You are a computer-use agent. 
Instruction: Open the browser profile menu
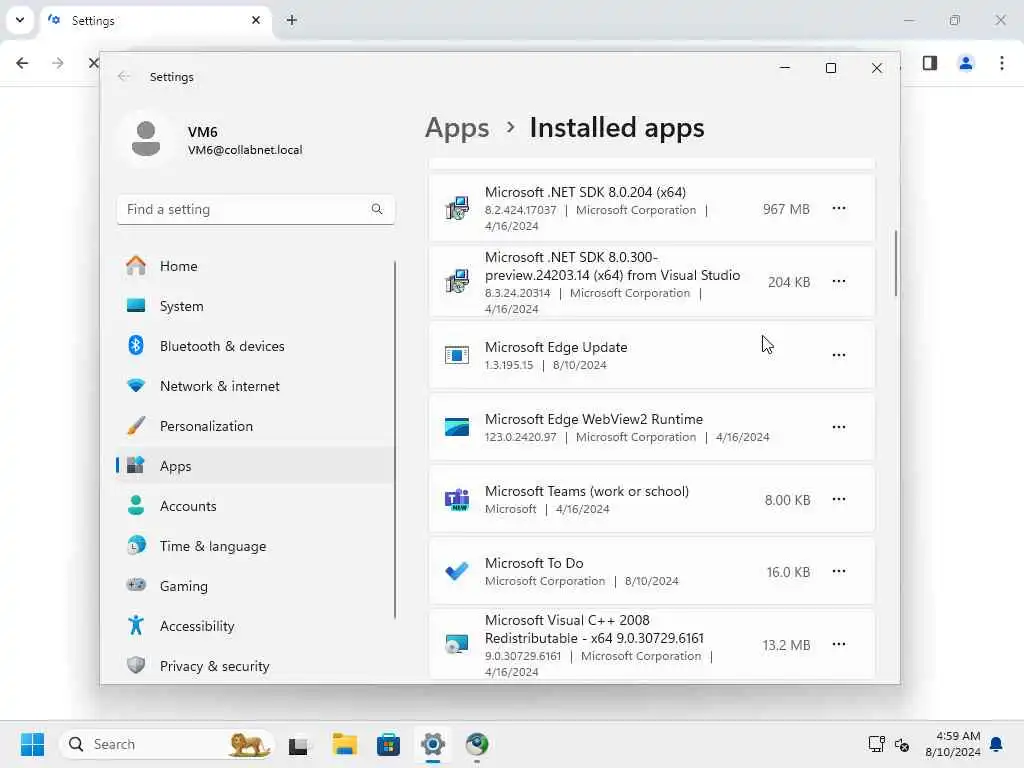[966, 63]
